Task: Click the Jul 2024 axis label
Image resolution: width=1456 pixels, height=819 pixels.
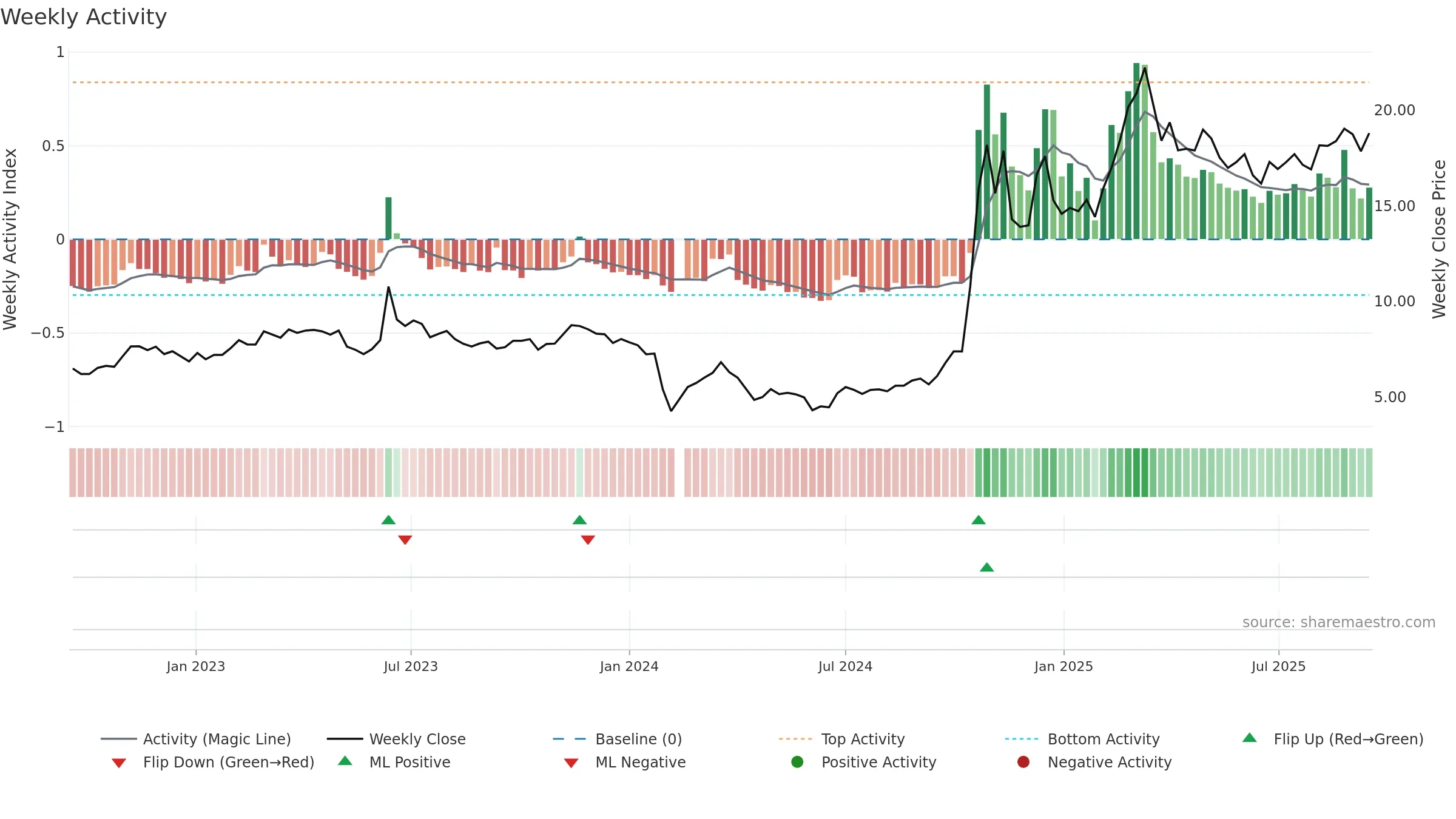Action: [x=845, y=666]
